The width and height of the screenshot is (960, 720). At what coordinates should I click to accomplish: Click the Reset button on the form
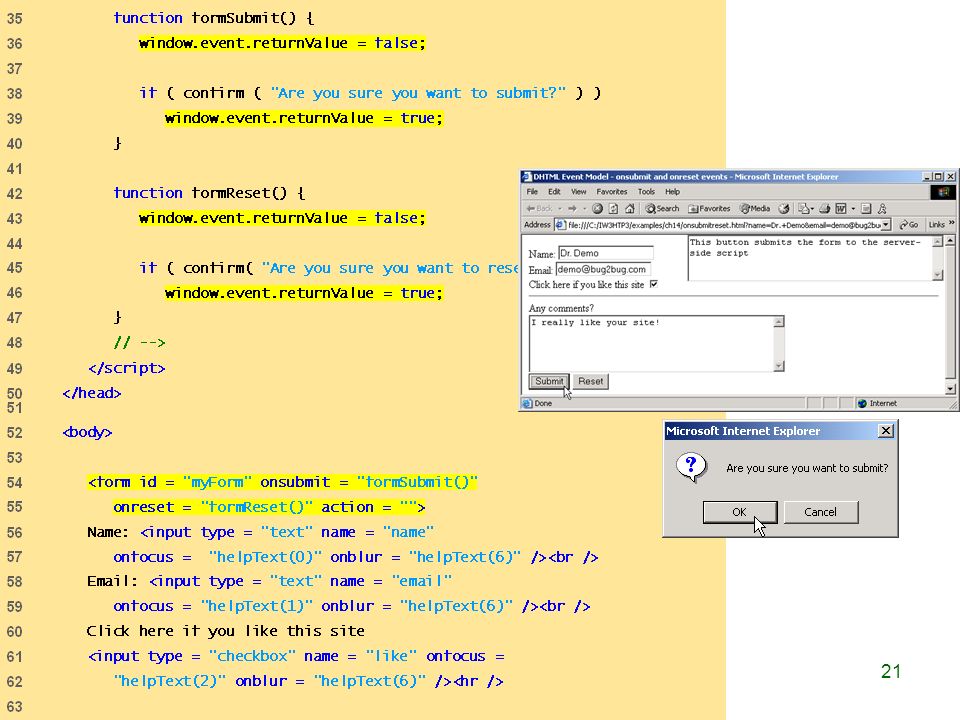(590, 381)
